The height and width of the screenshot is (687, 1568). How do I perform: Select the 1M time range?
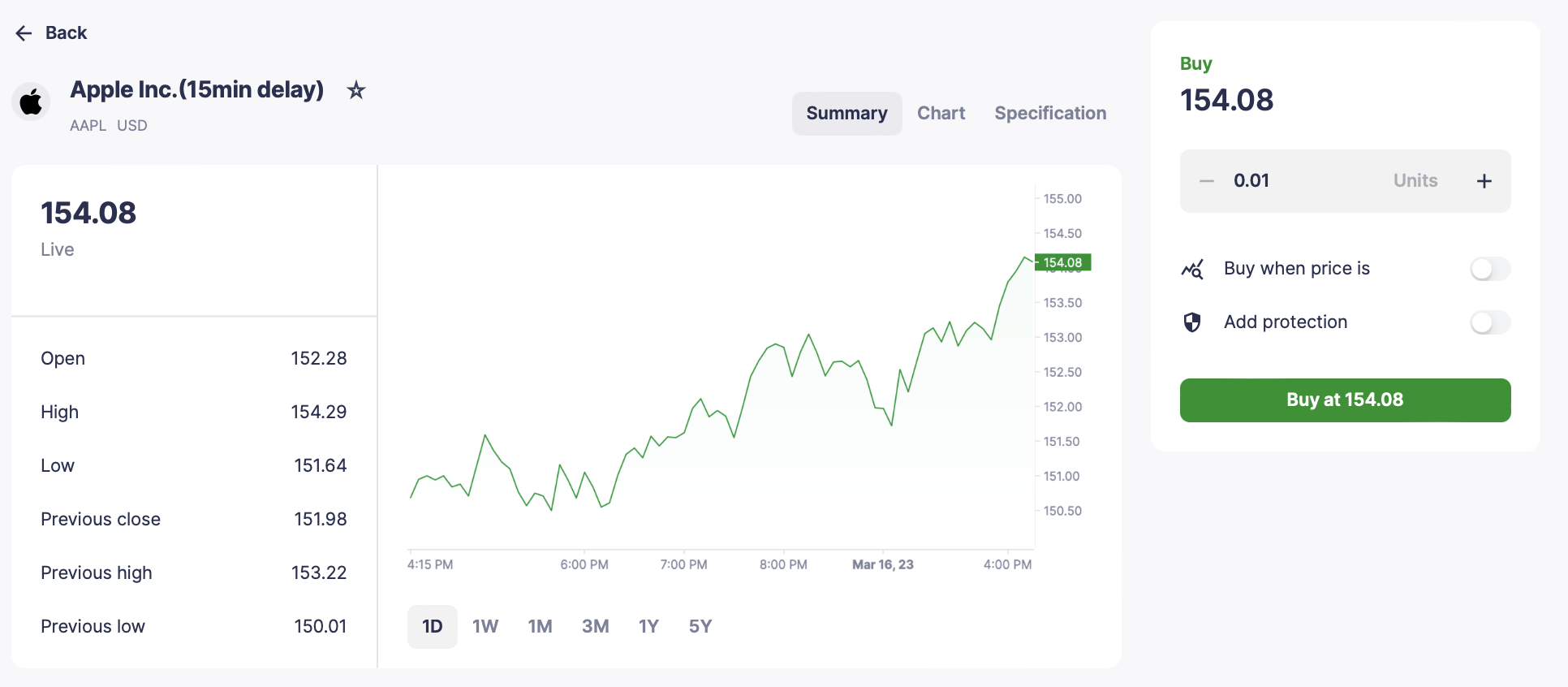coord(540,627)
